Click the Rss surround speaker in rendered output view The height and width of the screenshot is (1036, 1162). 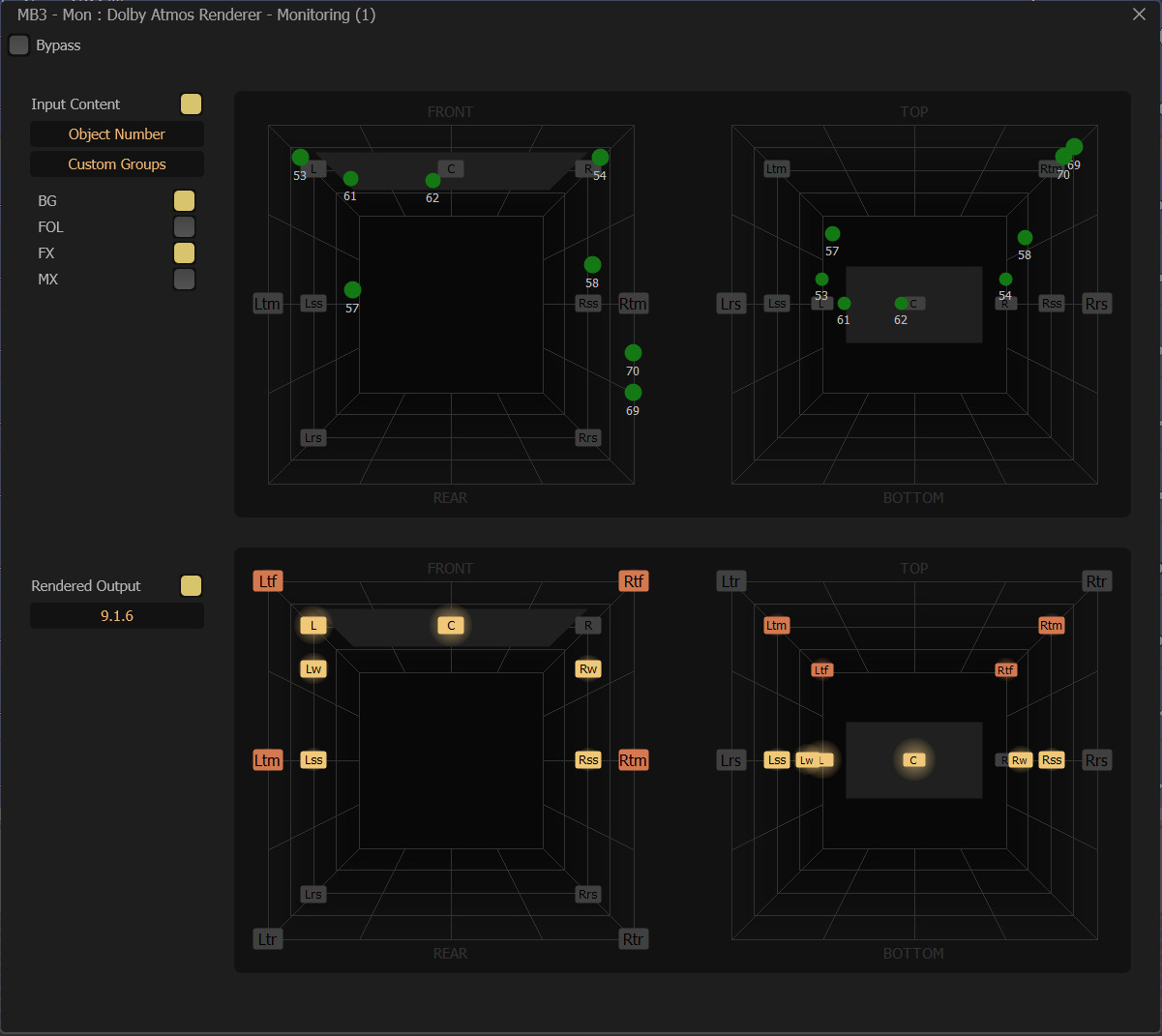pos(587,759)
